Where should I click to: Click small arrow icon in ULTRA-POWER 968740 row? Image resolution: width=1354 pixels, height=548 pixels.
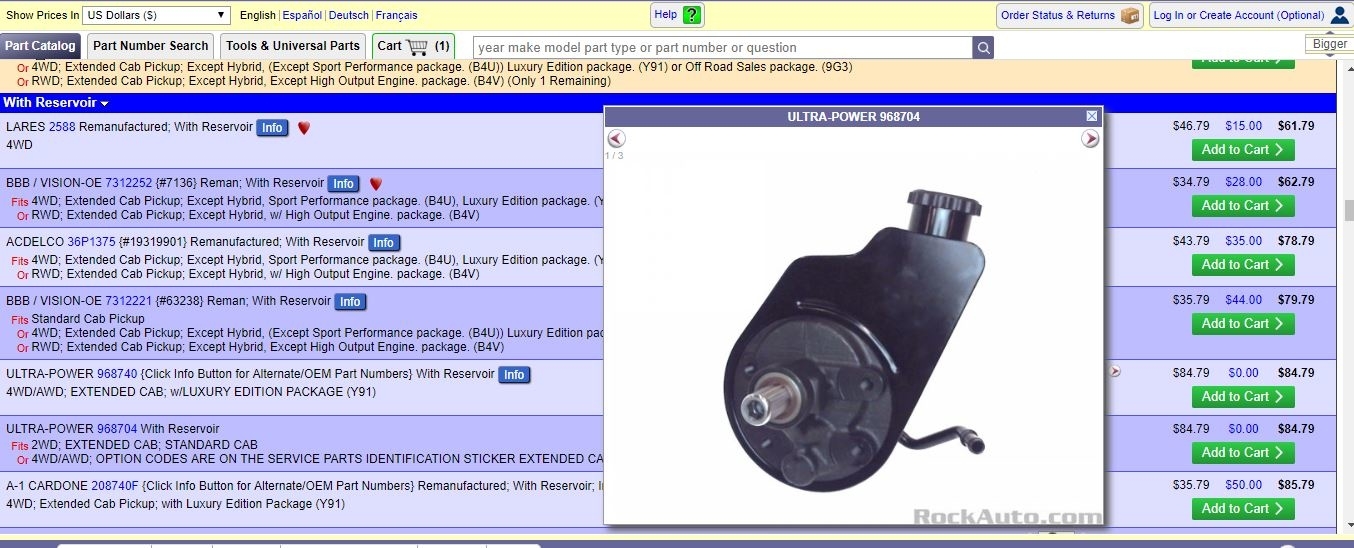[1115, 372]
